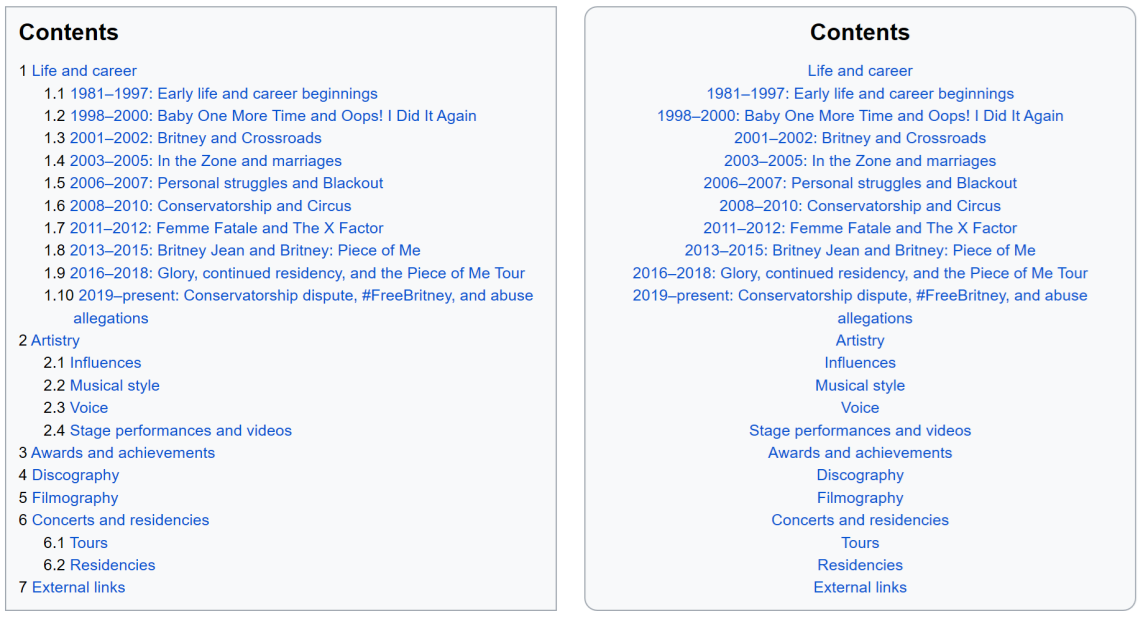Open 1.10 Conservatorship dispute, #FreeBritney link
The image size is (1143, 619).
[x=289, y=306]
